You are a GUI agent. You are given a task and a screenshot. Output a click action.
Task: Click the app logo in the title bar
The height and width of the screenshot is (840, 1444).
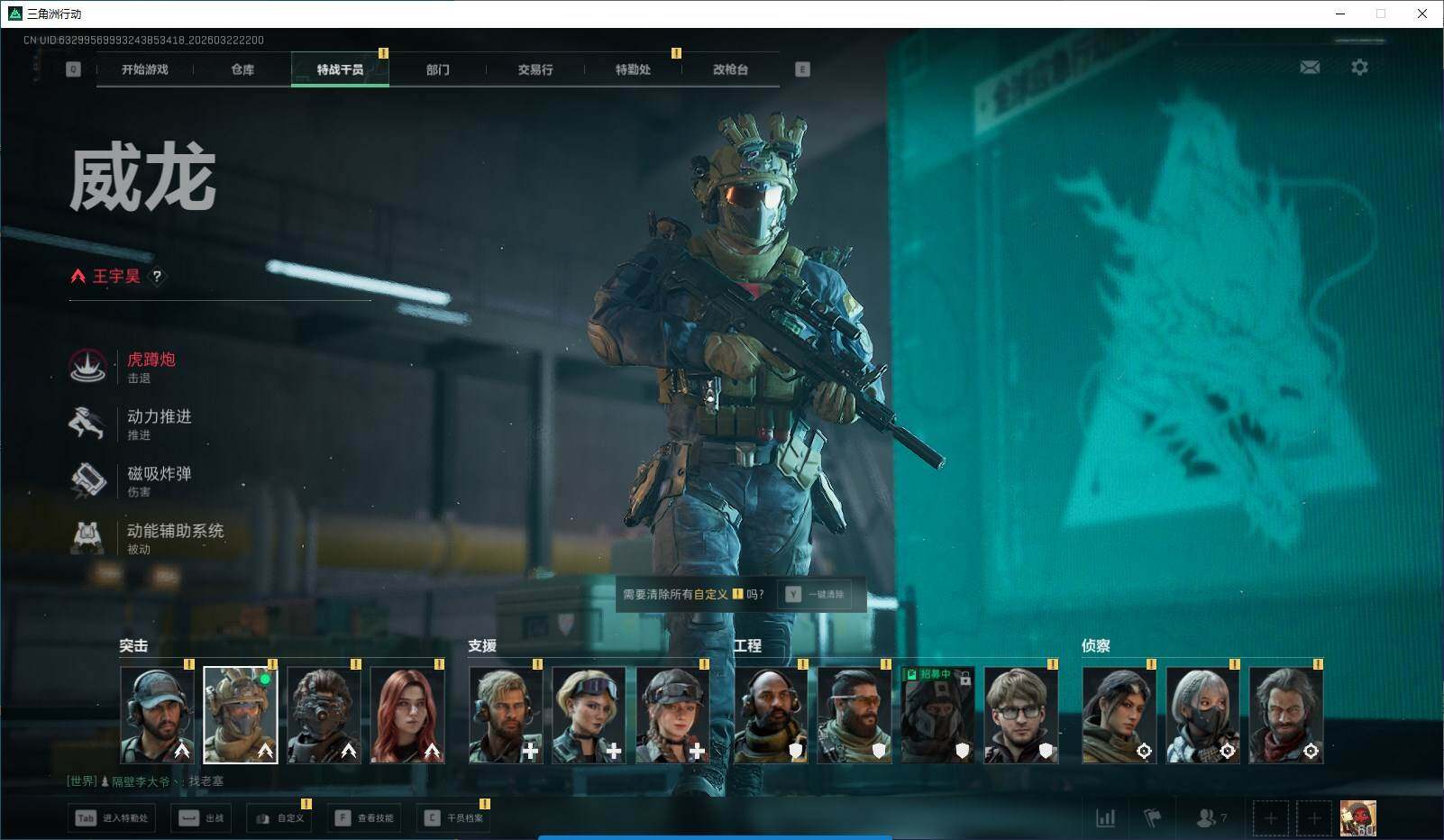(x=14, y=14)
